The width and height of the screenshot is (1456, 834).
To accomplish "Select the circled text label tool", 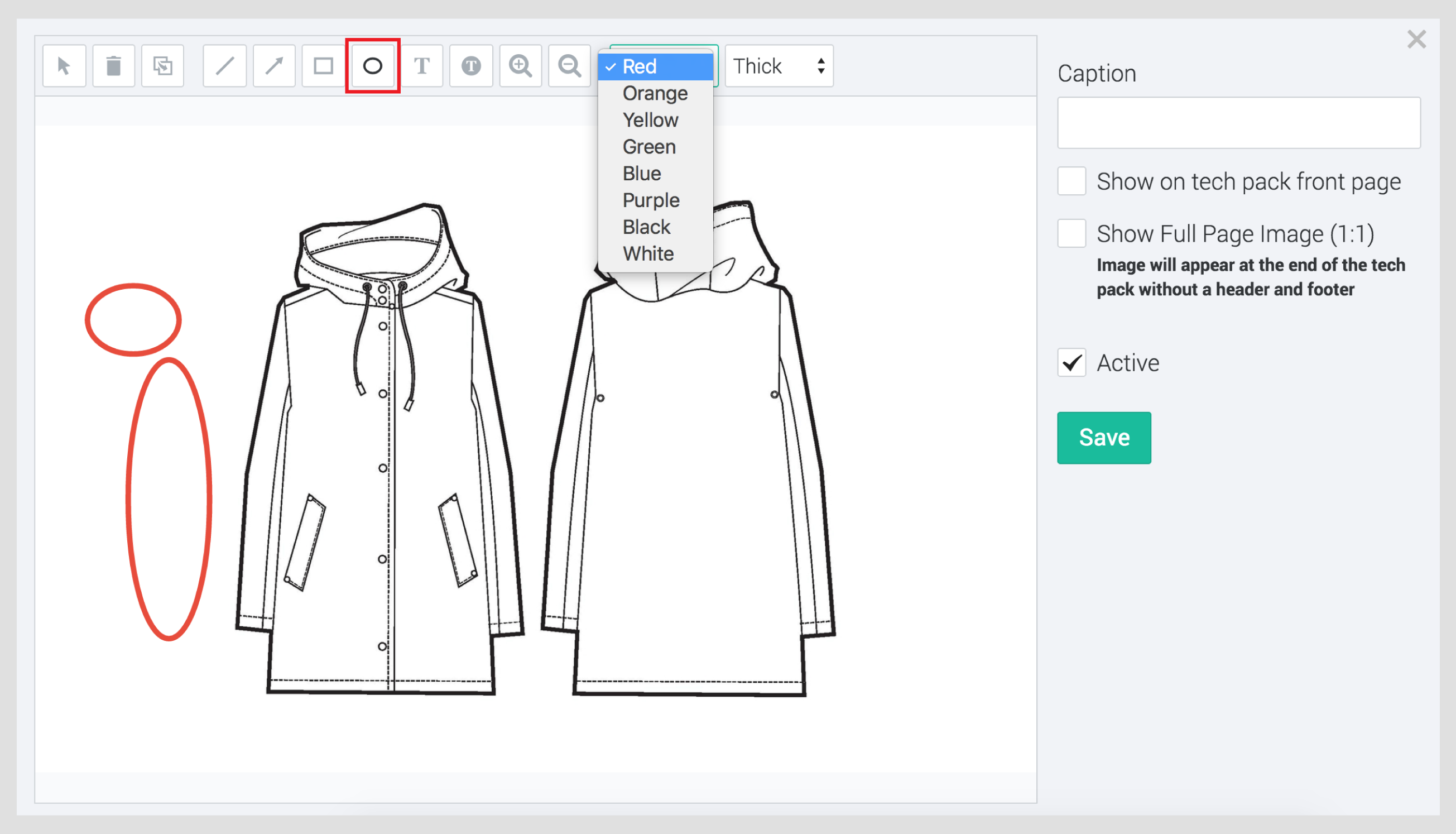I will pyautogui.click(x=471, y=66).
